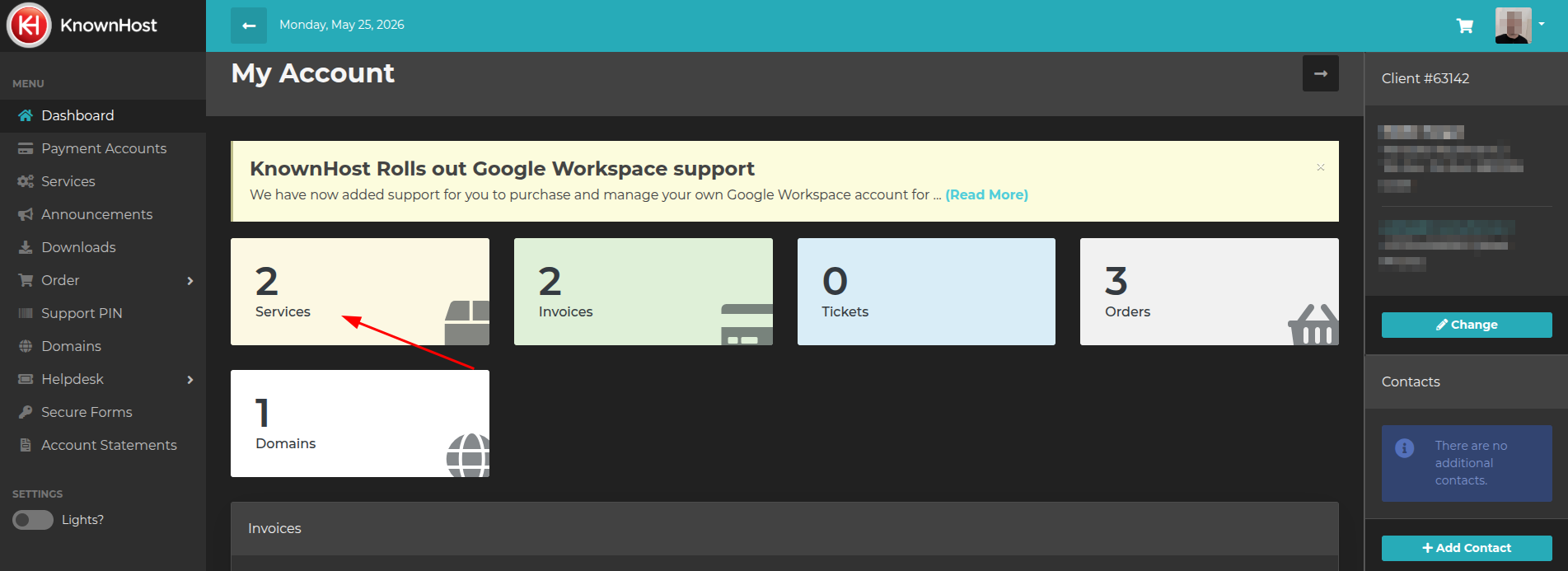Viewport: 1568px width, 571px height.
Task: Open the 2 Services card
Action: point(360,292)
